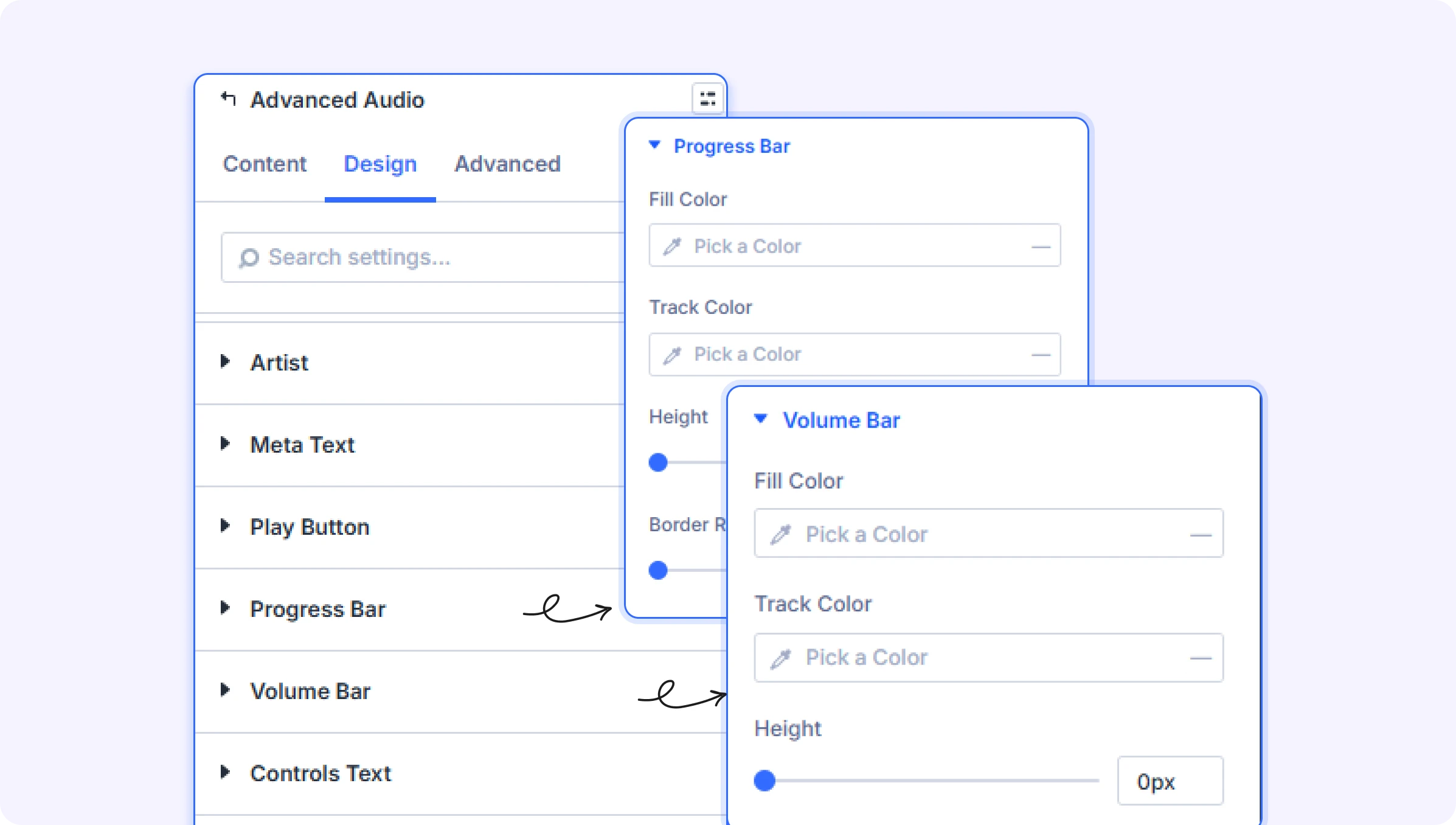The width and height of the screenshot is (1456, 825).
Task: Click eyedropper icon in Progress Bar Track Color
Action: point(672,355)
